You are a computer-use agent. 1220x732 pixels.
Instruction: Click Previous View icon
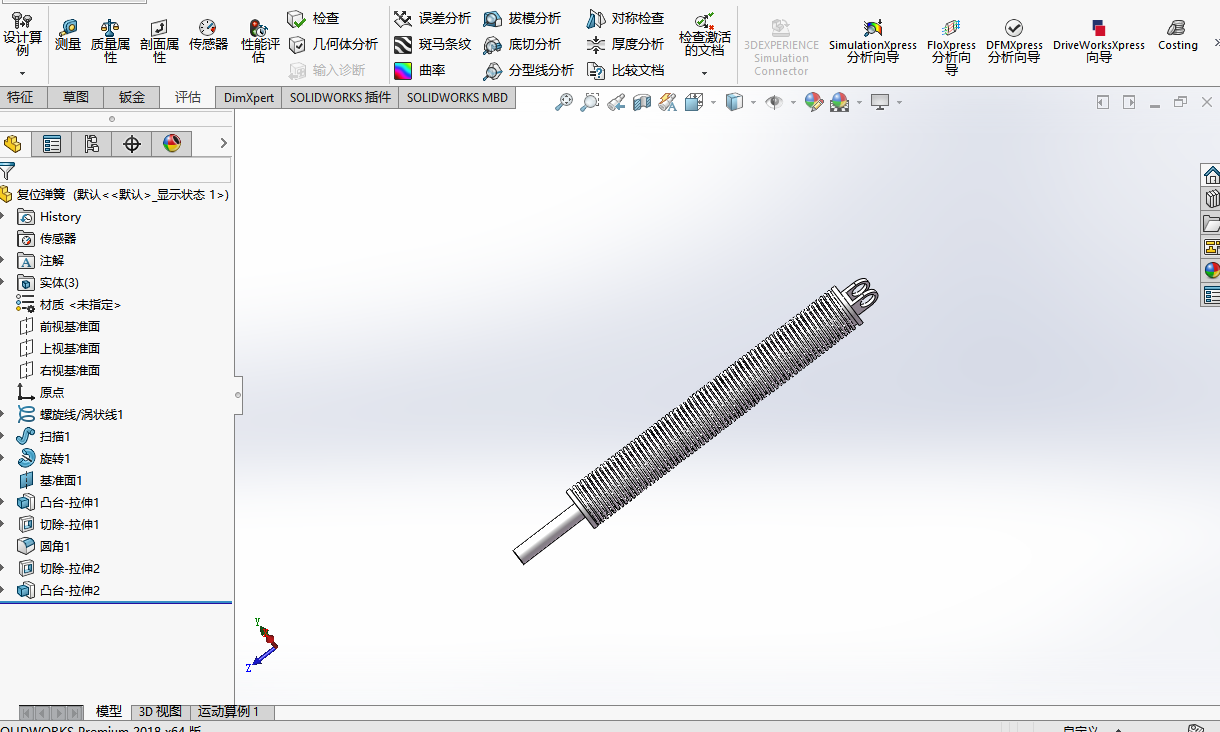[x=616, y=102]
